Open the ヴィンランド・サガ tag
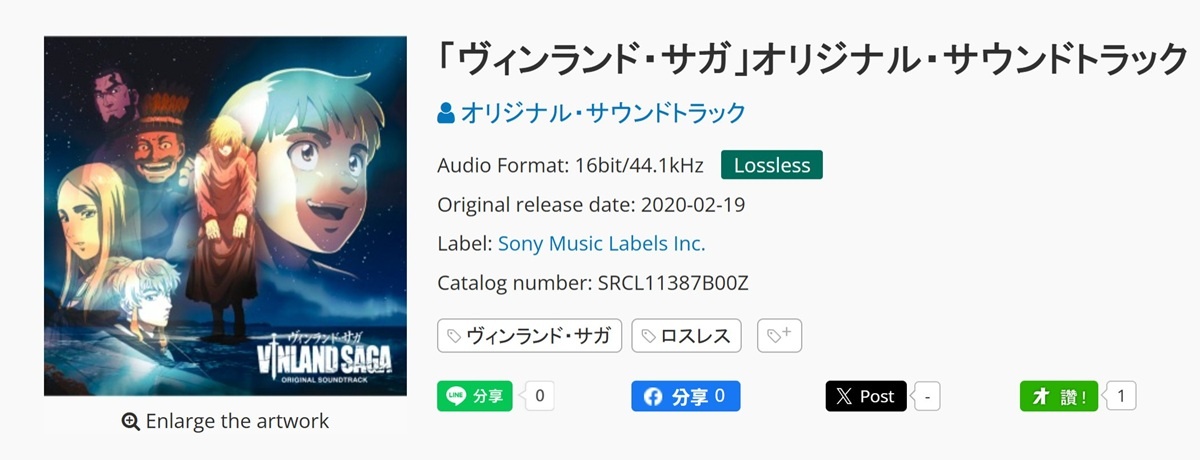Viewport: 1200px width, 460px height. click(x=530, y=336)
